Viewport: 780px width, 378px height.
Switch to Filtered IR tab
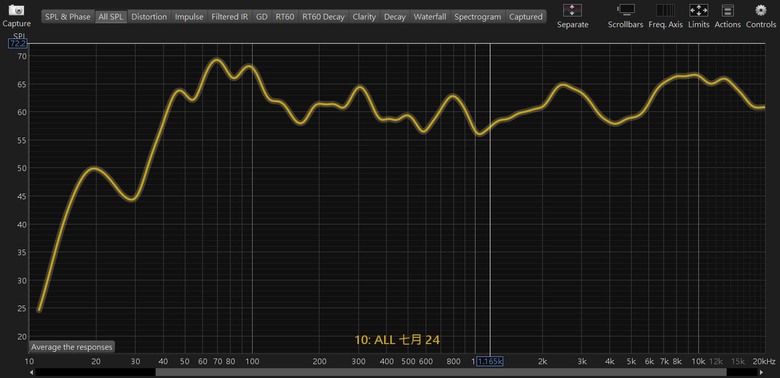(x=229, y=16)
